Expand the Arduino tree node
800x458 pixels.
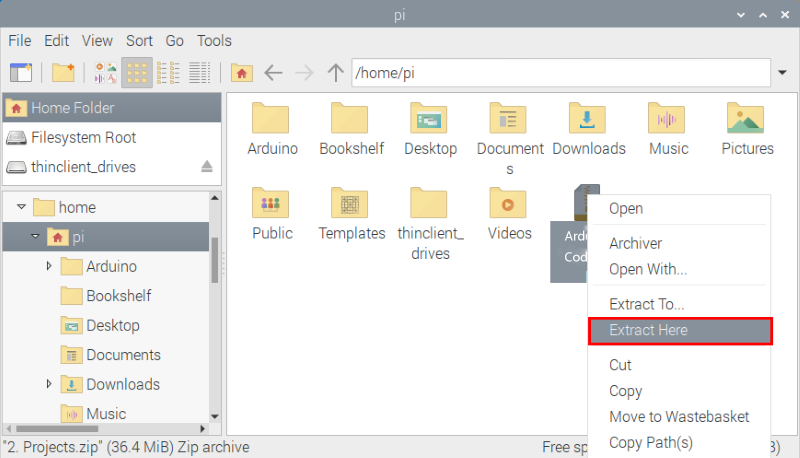point(49,266)
